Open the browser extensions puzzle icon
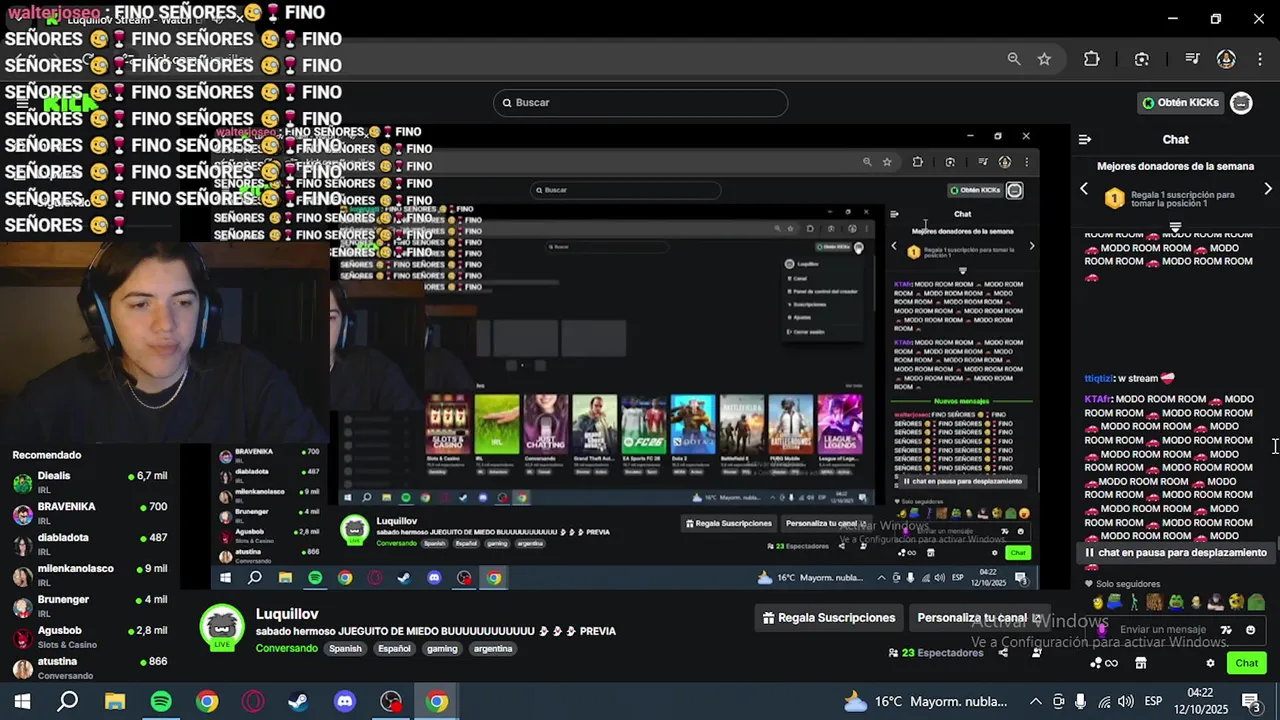 click(x=1092, y=59)
